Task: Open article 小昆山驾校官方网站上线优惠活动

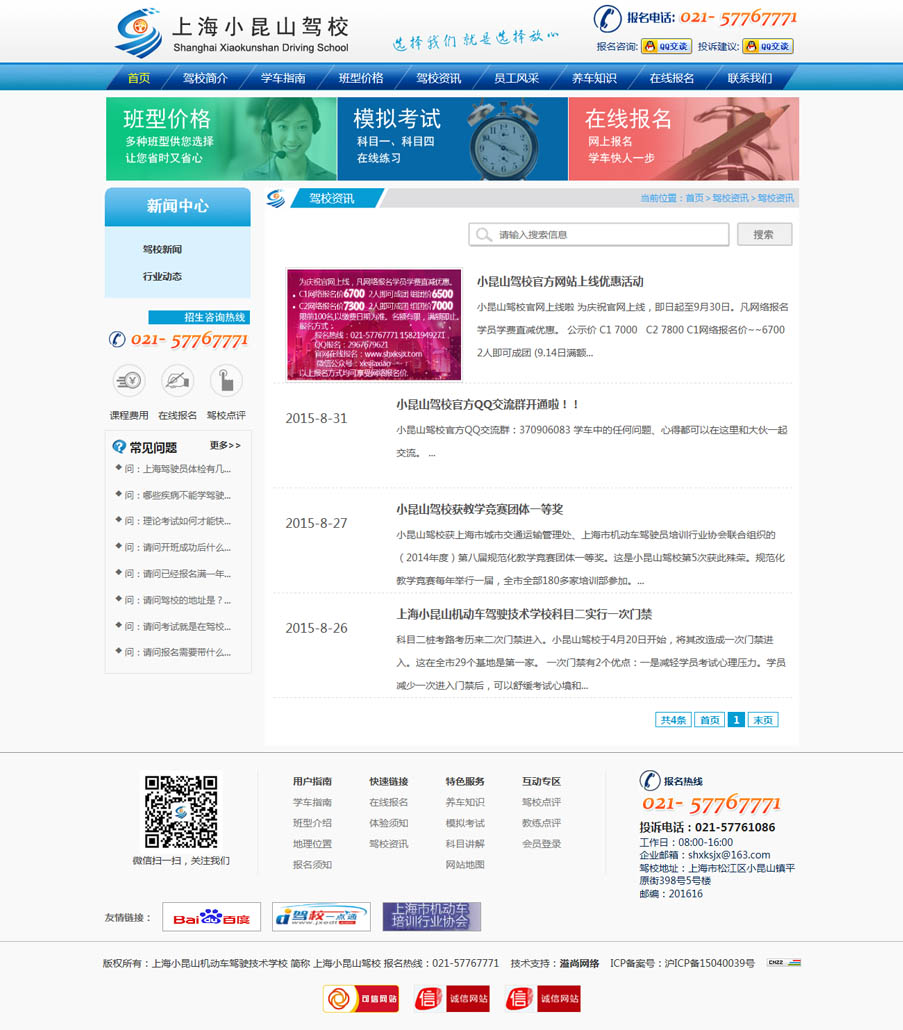Action: (560, 282)
